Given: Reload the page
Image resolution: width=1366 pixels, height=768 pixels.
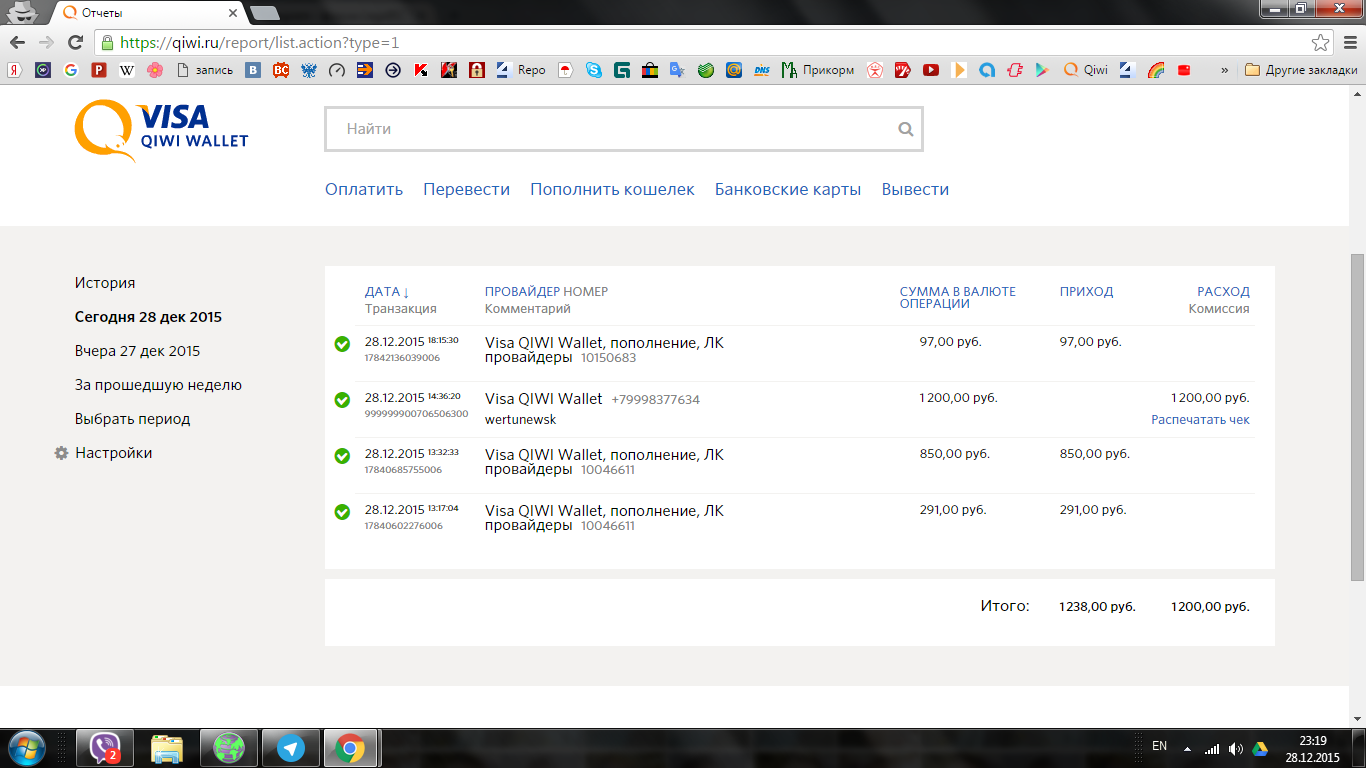Looking at the screenshot, I should [x=75, y=43].
